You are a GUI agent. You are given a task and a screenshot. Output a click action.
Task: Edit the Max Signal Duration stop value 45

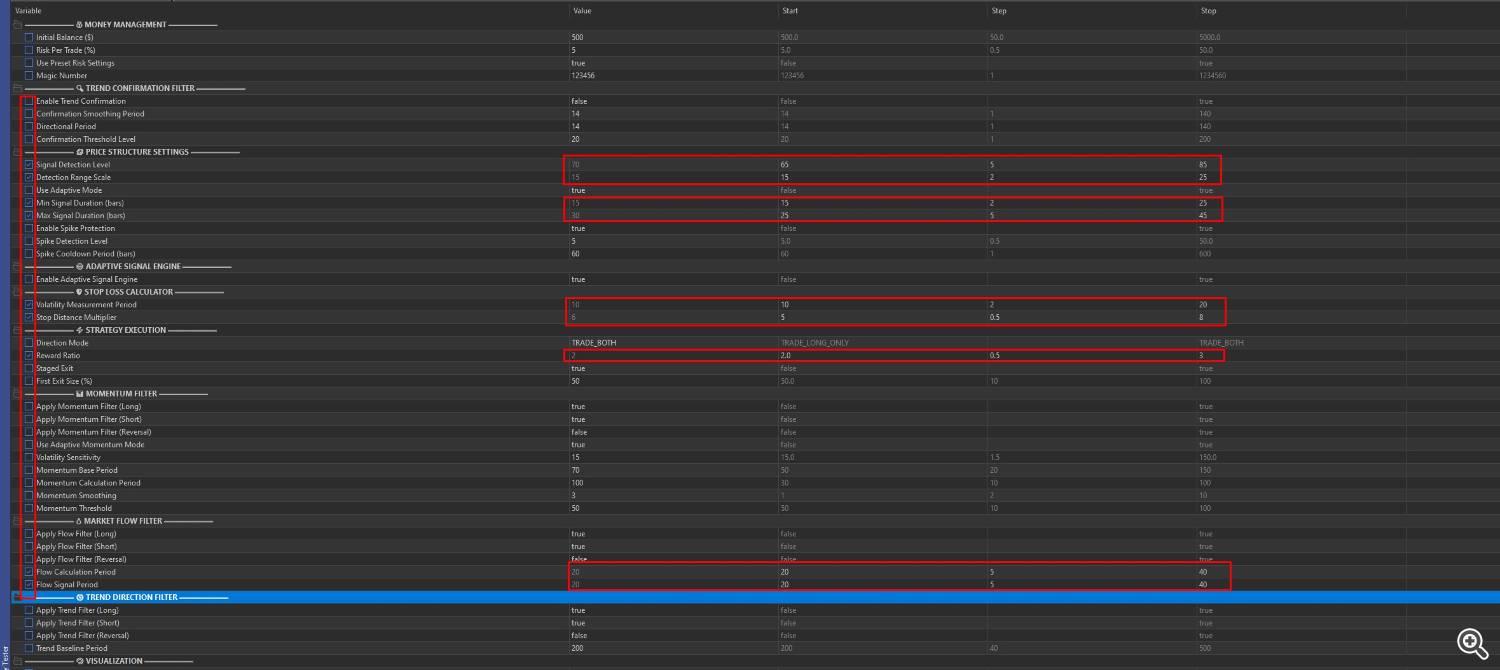[x=1204, y=215]
